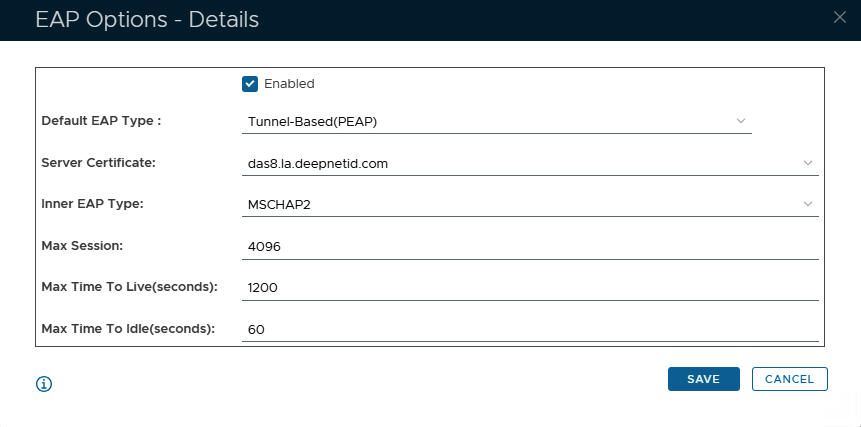This screenshot has width=861, height=427.
Task: Close the EAP Options dialog
Action: (839, 16)
